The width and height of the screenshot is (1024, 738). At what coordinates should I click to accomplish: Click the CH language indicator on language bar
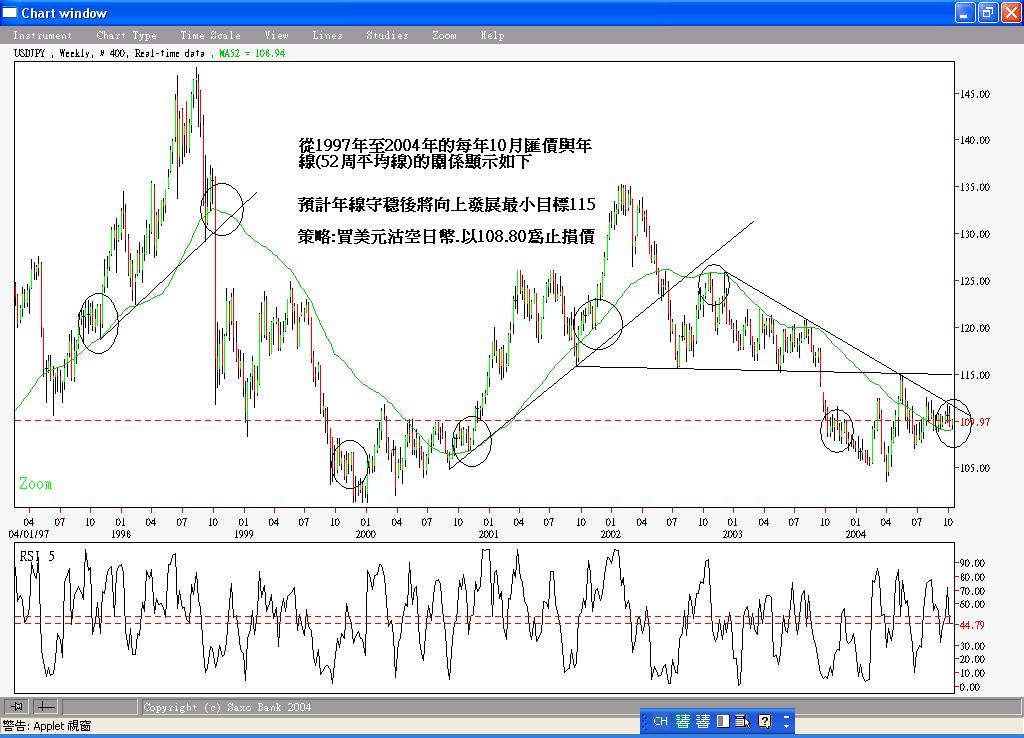pos(660,721)
